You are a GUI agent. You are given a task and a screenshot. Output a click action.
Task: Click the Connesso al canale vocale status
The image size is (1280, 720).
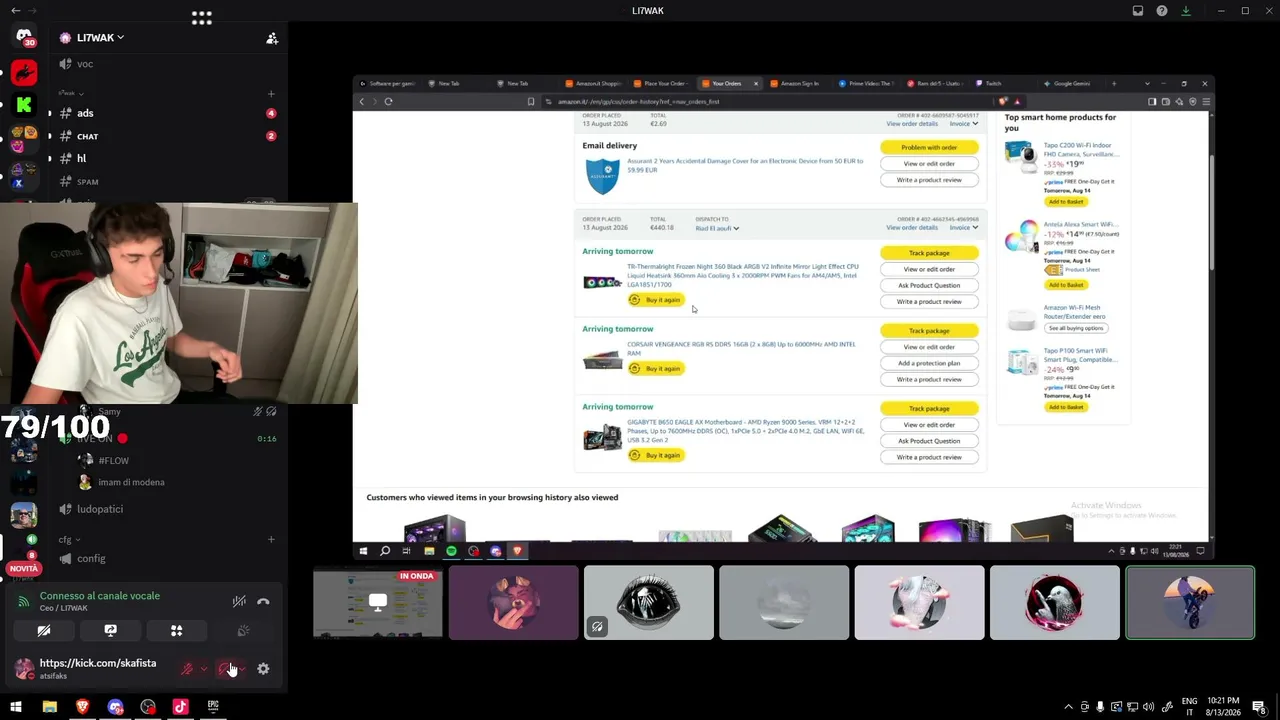pos(100,596)
